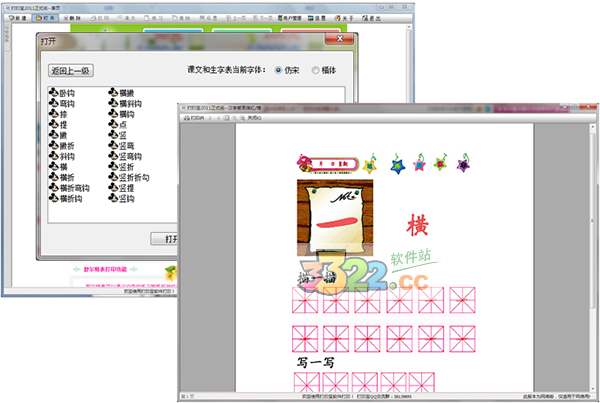600x403 pixels.
Task: Select 卧钩 item in stroke list
Action: 62,93
